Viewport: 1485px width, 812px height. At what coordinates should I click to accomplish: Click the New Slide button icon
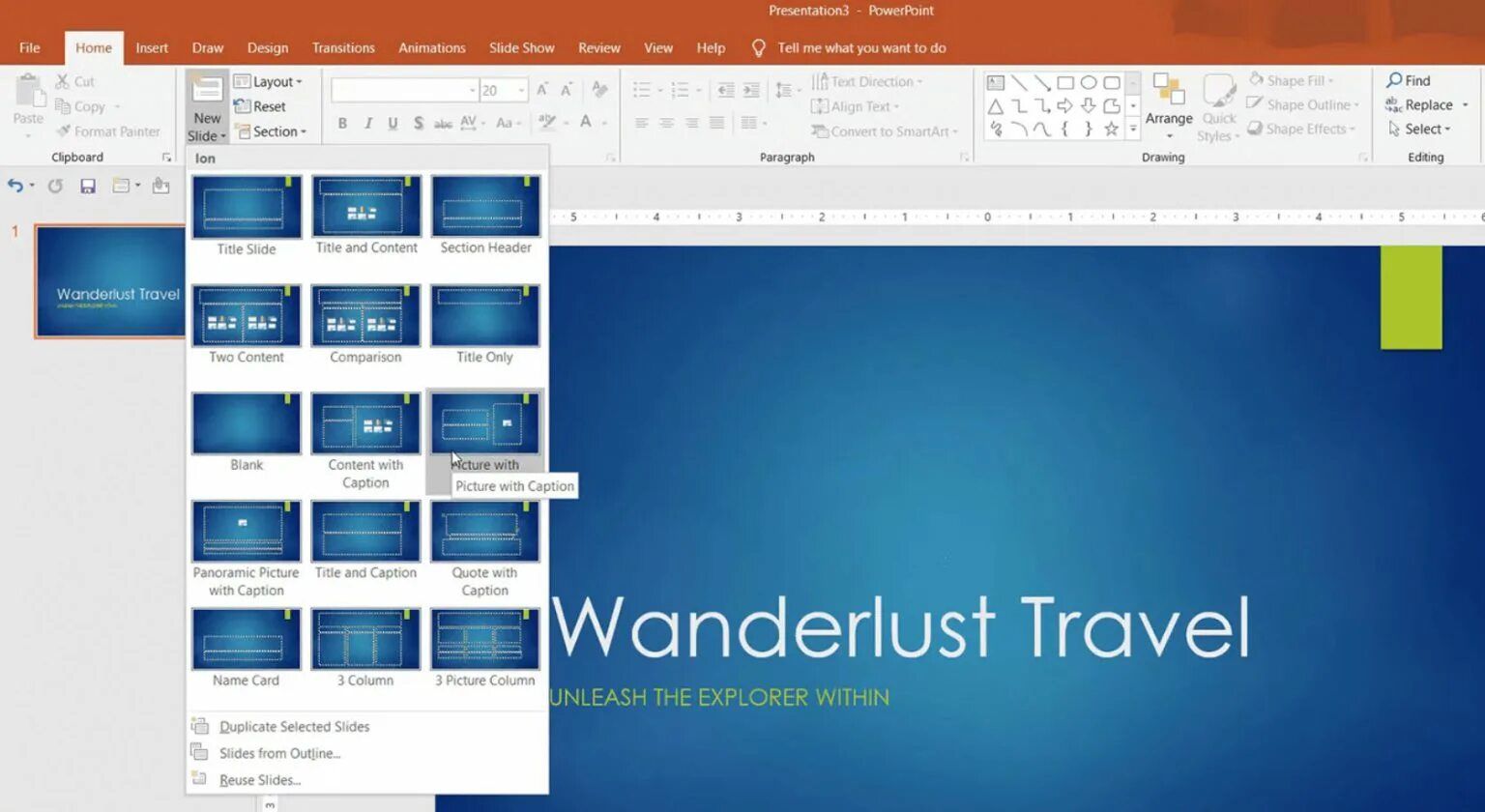click(x=207, y=90)
